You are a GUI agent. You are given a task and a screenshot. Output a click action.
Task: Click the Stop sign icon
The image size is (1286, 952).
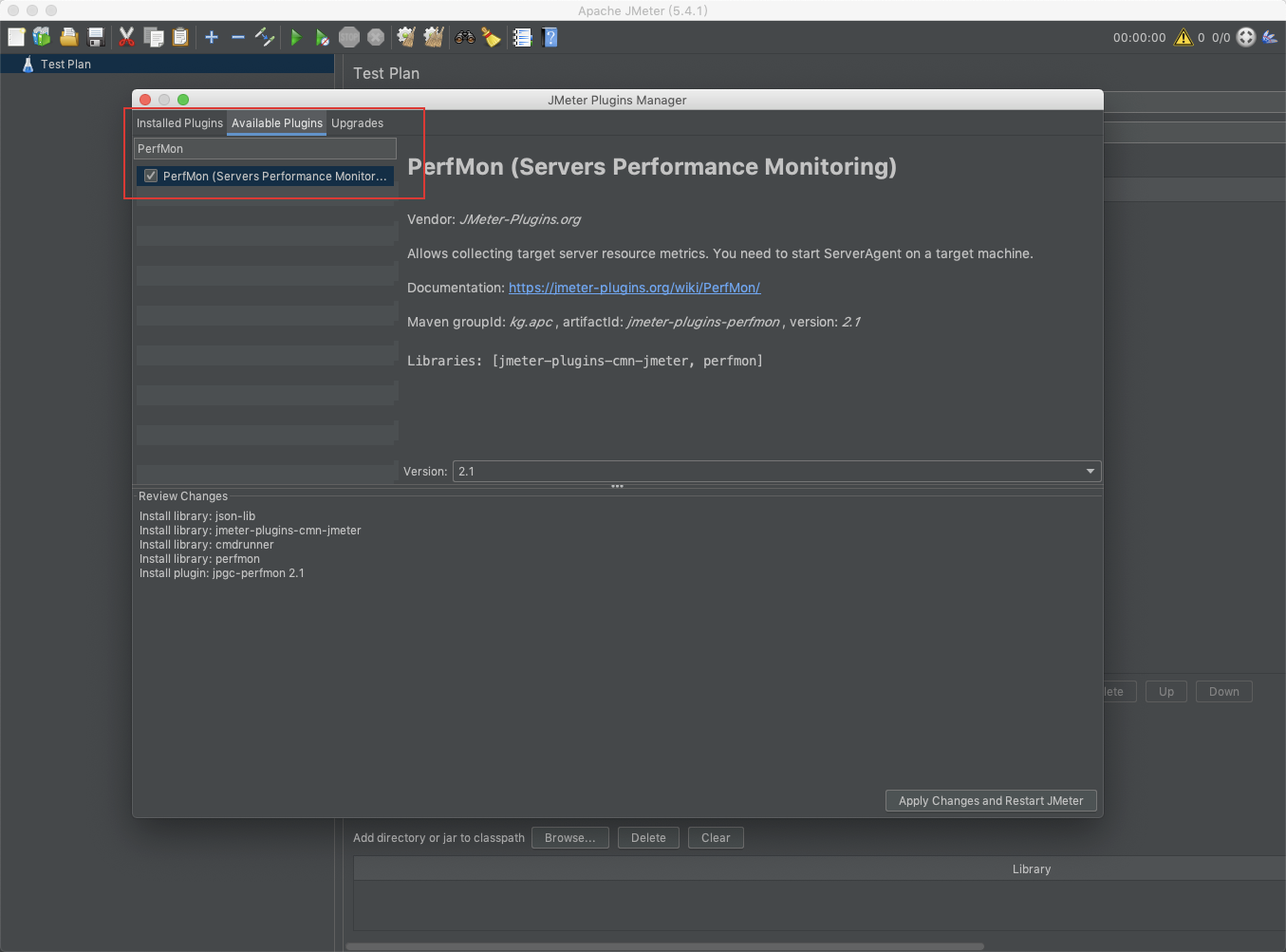point(349,37)
